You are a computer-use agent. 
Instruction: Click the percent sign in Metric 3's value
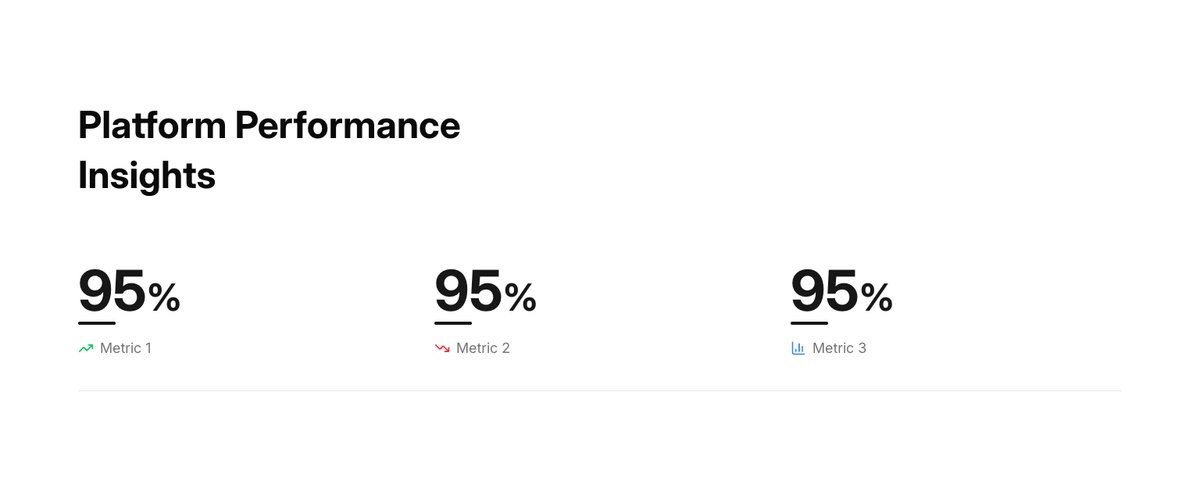[x=876, y=298]
